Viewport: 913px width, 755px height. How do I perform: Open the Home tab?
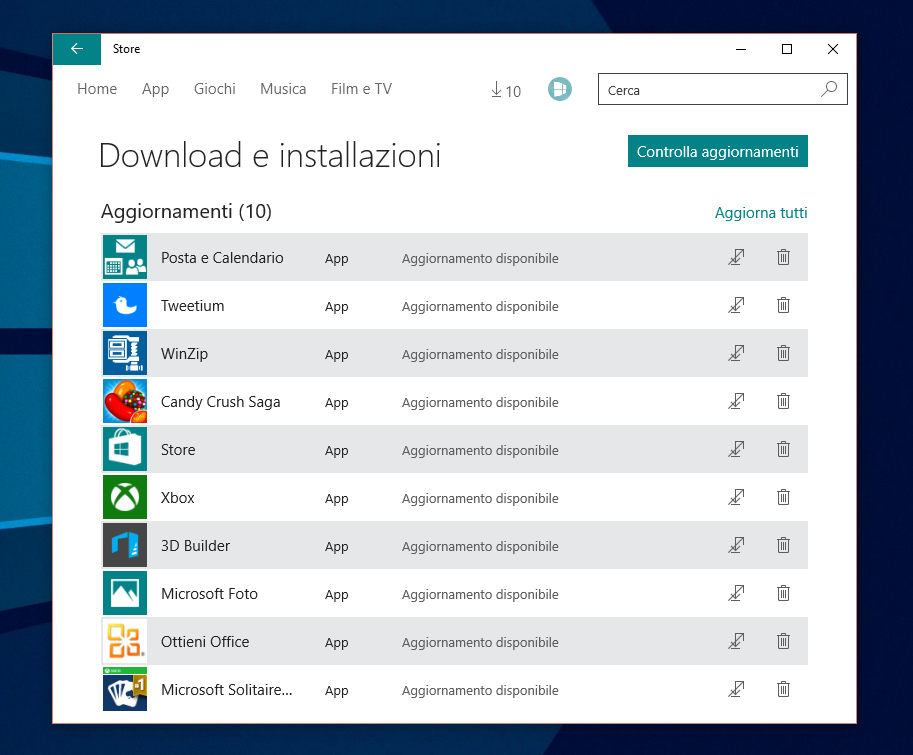pyautogui.click(x=97, y=88)
